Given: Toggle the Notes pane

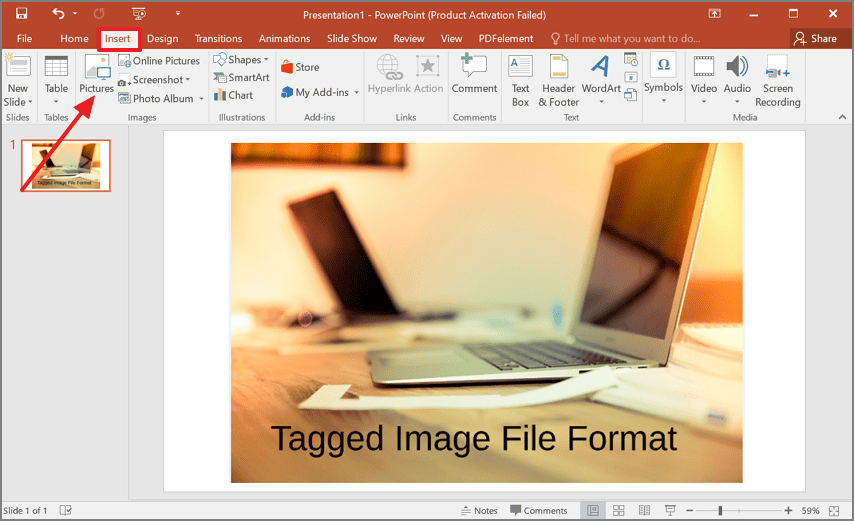Looking at the screenshot, I should [479, 511].
